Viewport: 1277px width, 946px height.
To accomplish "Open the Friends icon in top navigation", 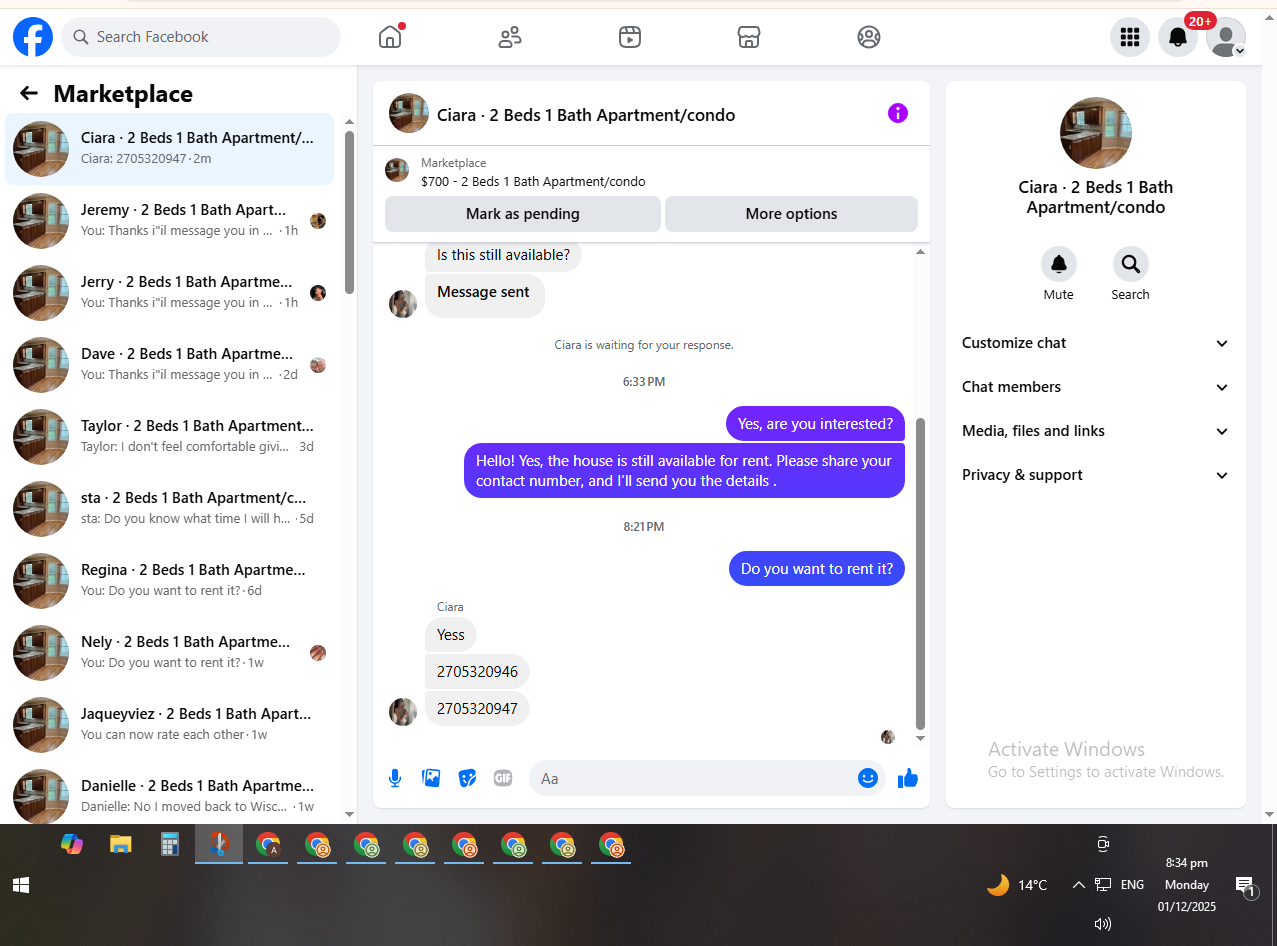I will pyautogui.click(x=510, y=37).
